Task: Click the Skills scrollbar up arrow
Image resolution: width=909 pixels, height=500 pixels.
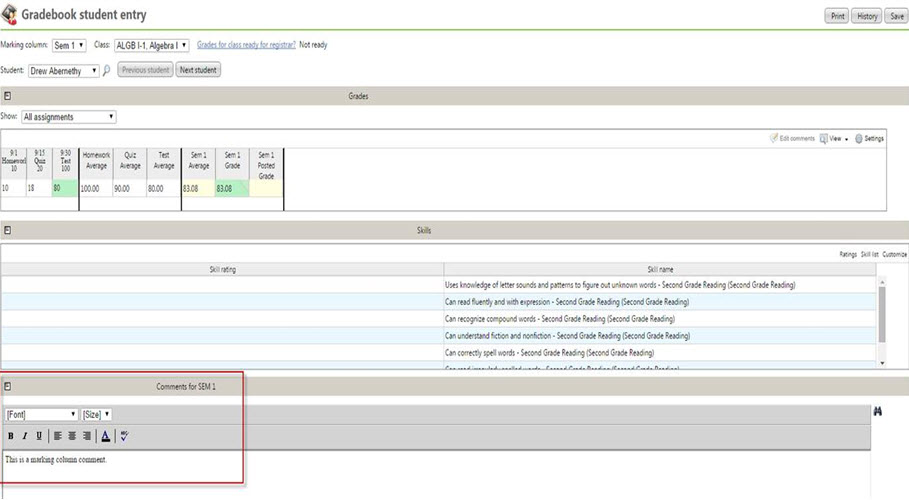Action: click(882, 282)
